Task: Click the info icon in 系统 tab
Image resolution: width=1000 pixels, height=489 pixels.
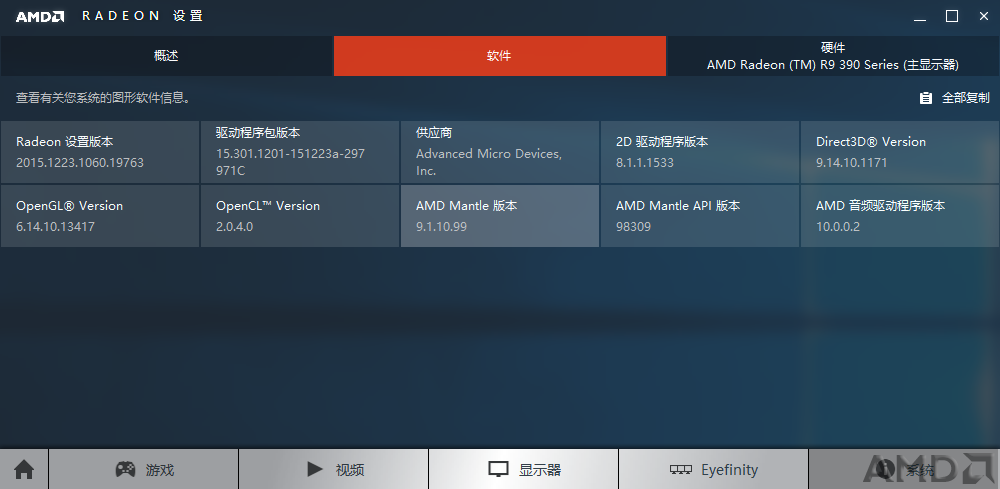Action: pos(885,470)
